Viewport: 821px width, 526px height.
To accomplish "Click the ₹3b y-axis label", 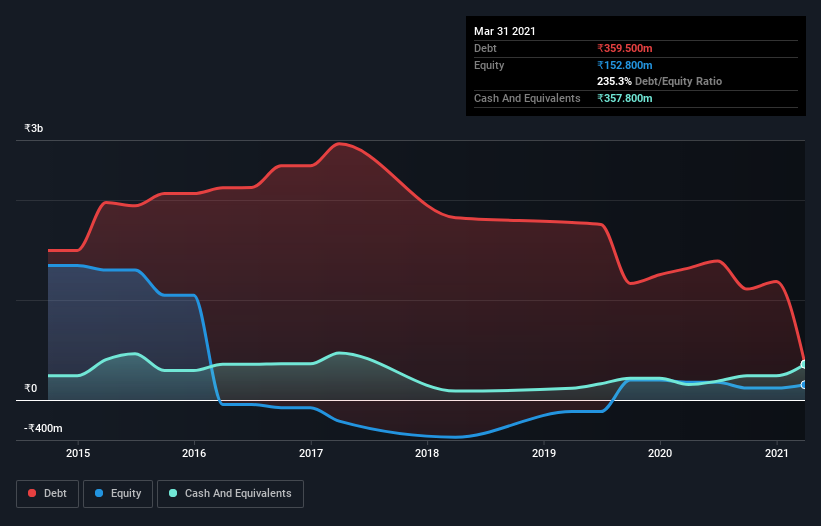I will [34, 128].
